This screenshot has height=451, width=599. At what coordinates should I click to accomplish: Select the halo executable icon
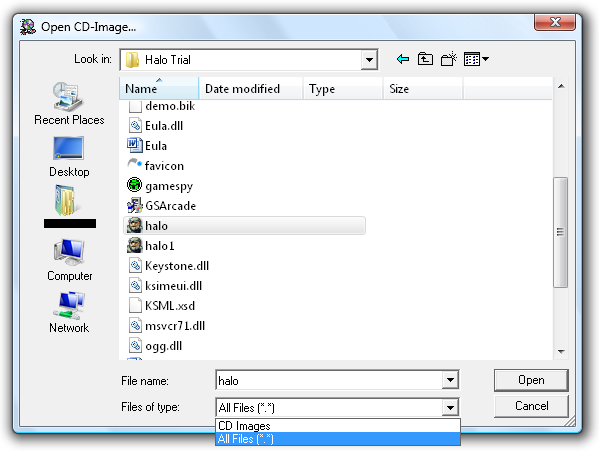[134, 225]
